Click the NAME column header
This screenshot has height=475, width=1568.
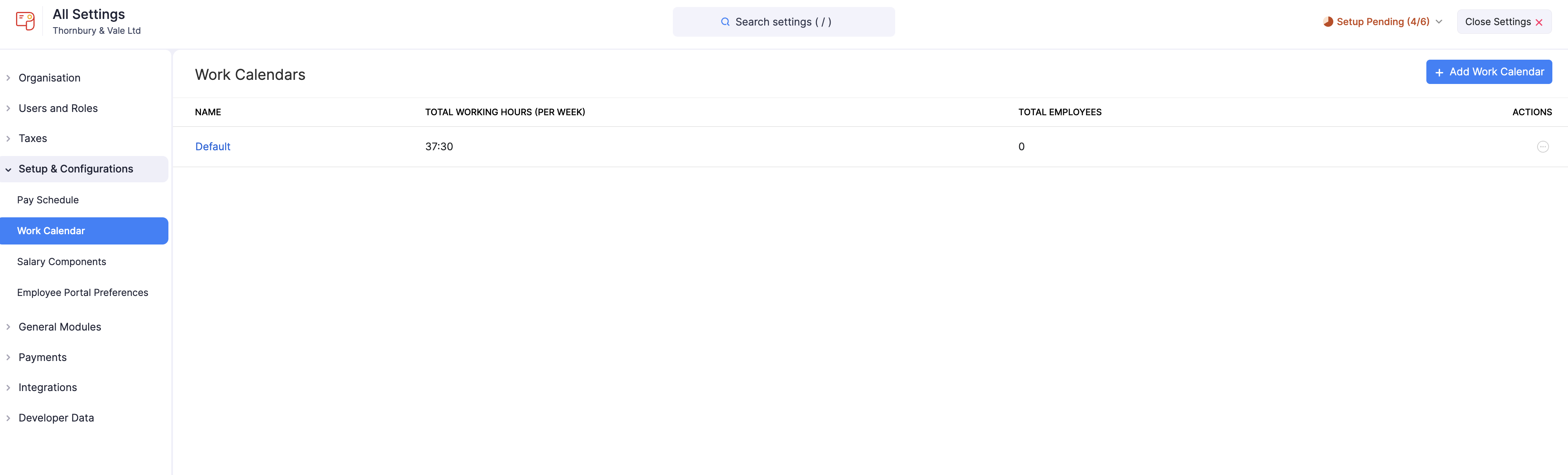pos(208,112)
